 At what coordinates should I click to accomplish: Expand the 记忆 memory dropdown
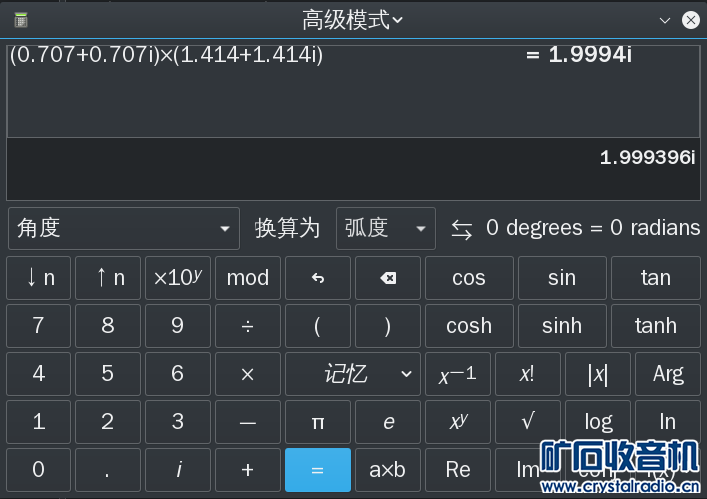click(x=353, y=374)
